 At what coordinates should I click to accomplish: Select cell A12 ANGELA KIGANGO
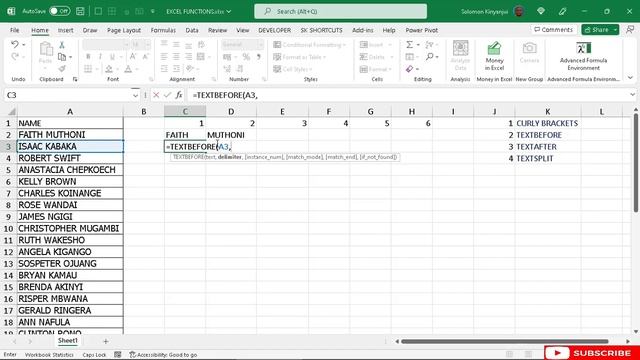click(x=70, y=252)
